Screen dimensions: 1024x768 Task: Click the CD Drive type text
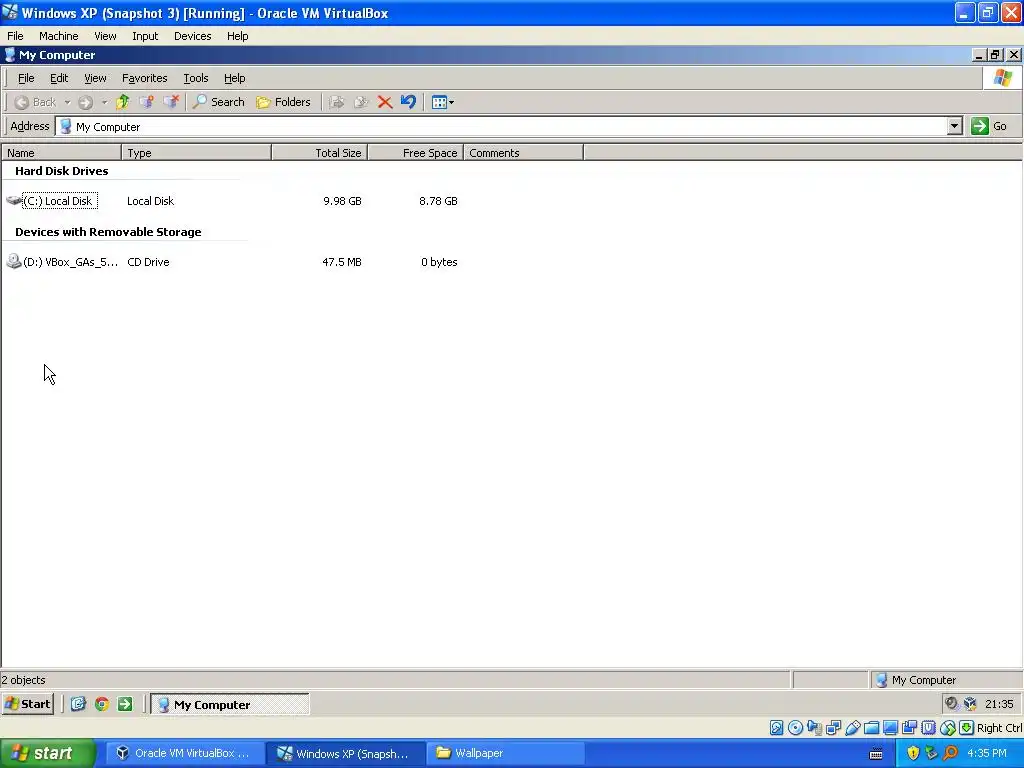[x=148, y=262]
